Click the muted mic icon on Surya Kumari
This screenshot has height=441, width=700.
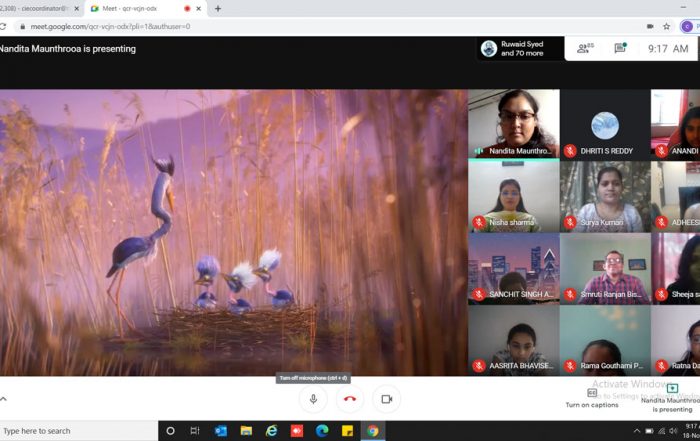tap(570, 222)
